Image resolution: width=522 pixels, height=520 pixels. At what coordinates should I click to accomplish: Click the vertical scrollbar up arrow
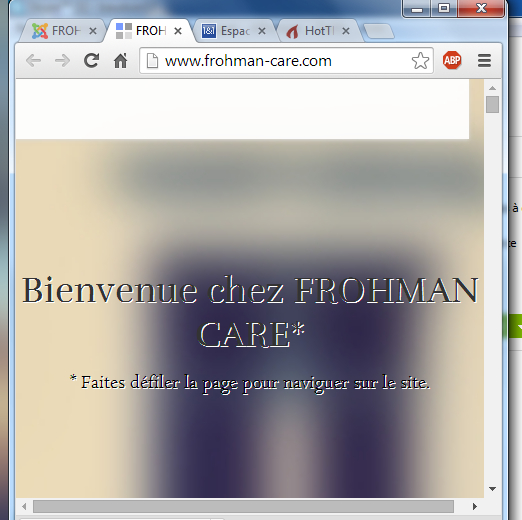(492, 88)
